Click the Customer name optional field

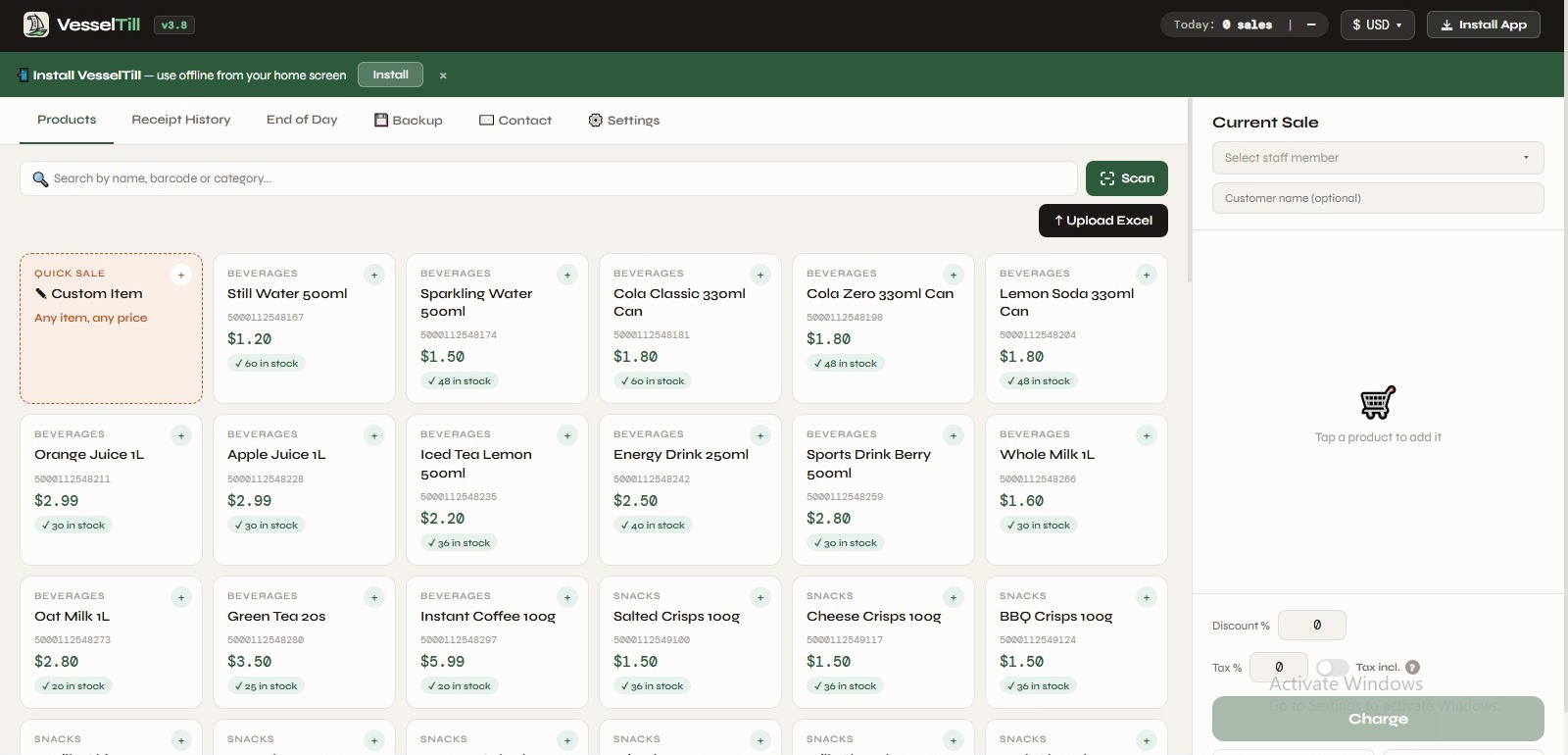(1378, 198)
